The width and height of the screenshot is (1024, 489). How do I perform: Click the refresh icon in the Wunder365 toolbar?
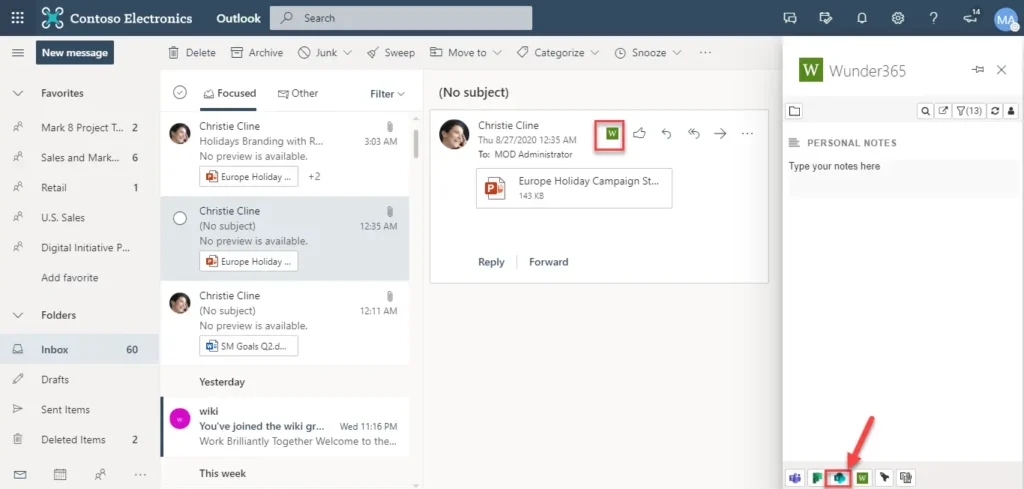point(995,111)
